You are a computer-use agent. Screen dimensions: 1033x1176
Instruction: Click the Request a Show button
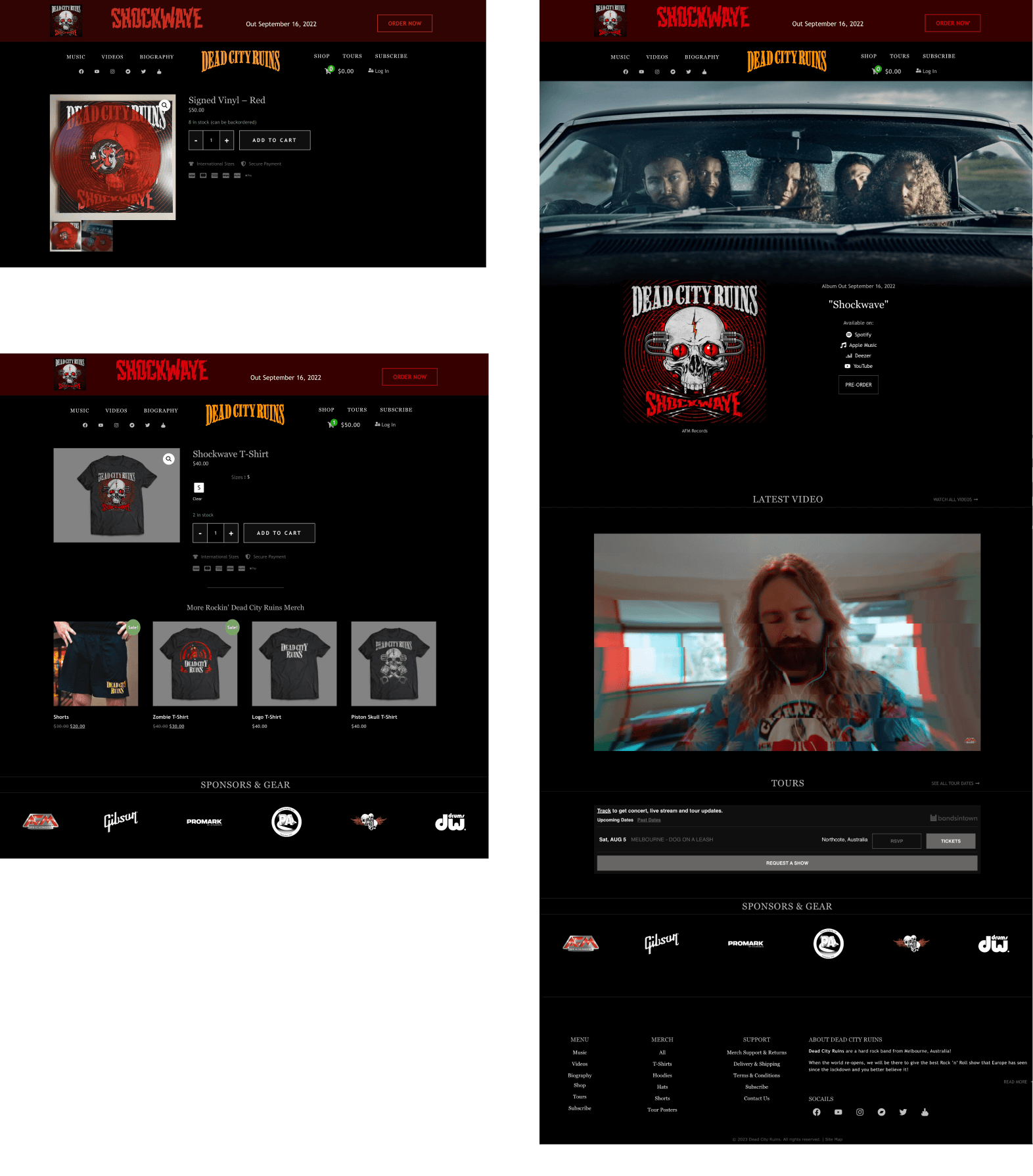(787, 863)
